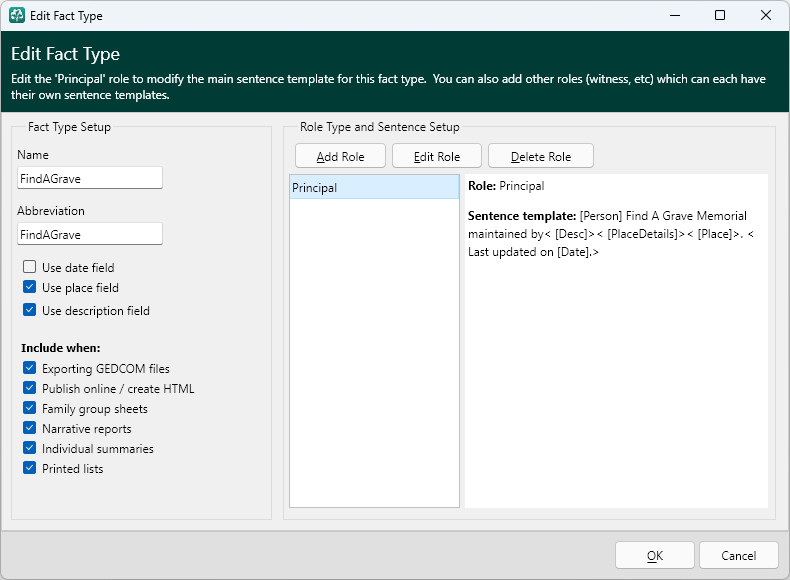This screenshot has height=580, width=790.
Task: Toggle Family group sheets checkbox
Action: pyautogui.click(x=30, y=408)
